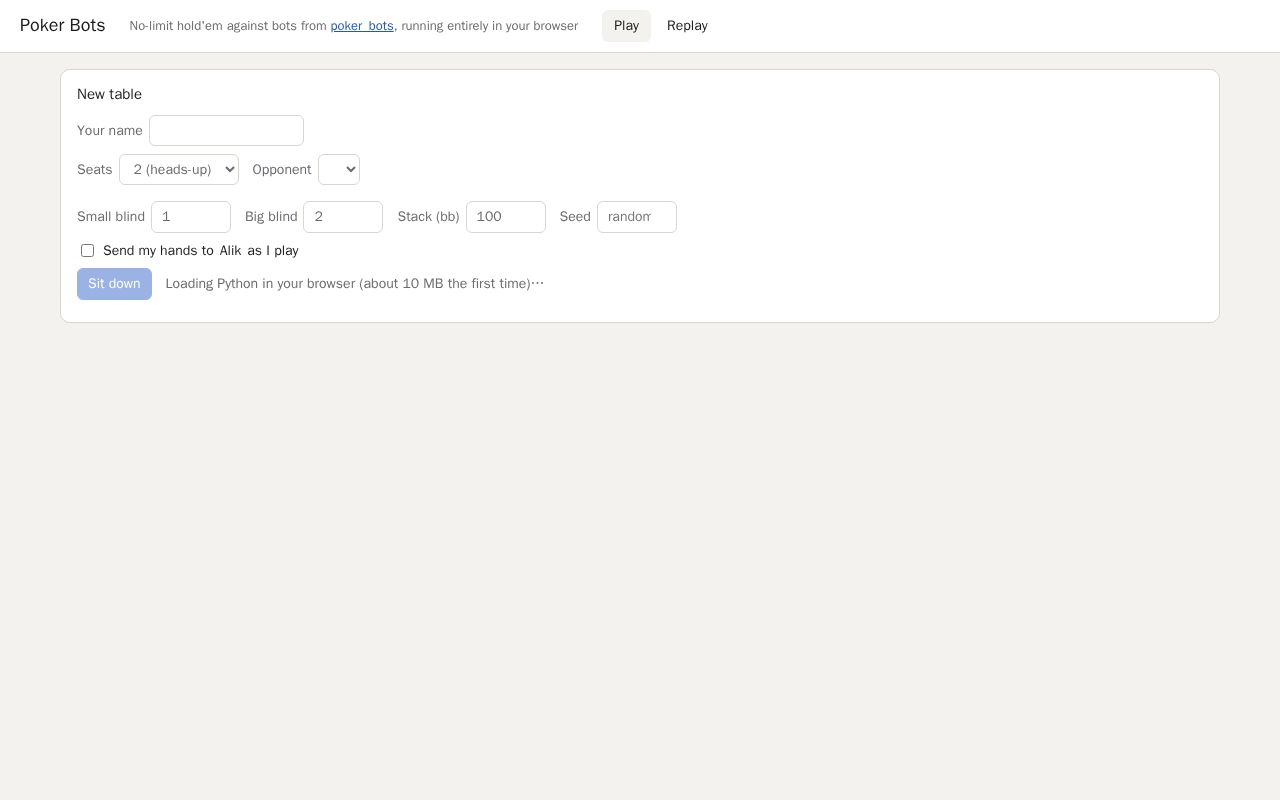
Task: Click the Alik recipient name
Action: tap(231, 251)
